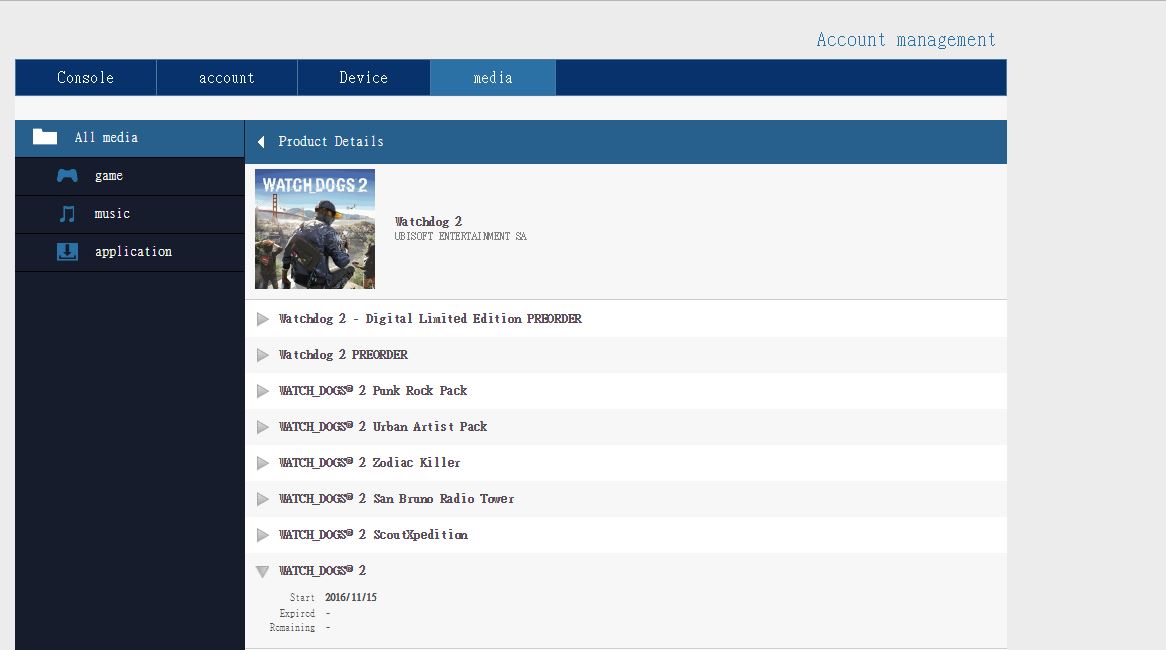Click the All media folder icon

(45, 137)
